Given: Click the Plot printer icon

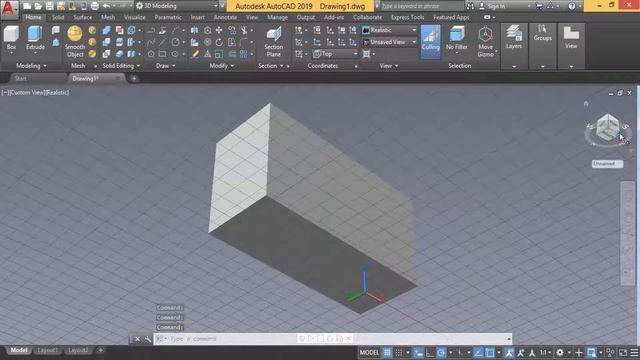Looking at the screenshot, I should [x=95, y=6].
